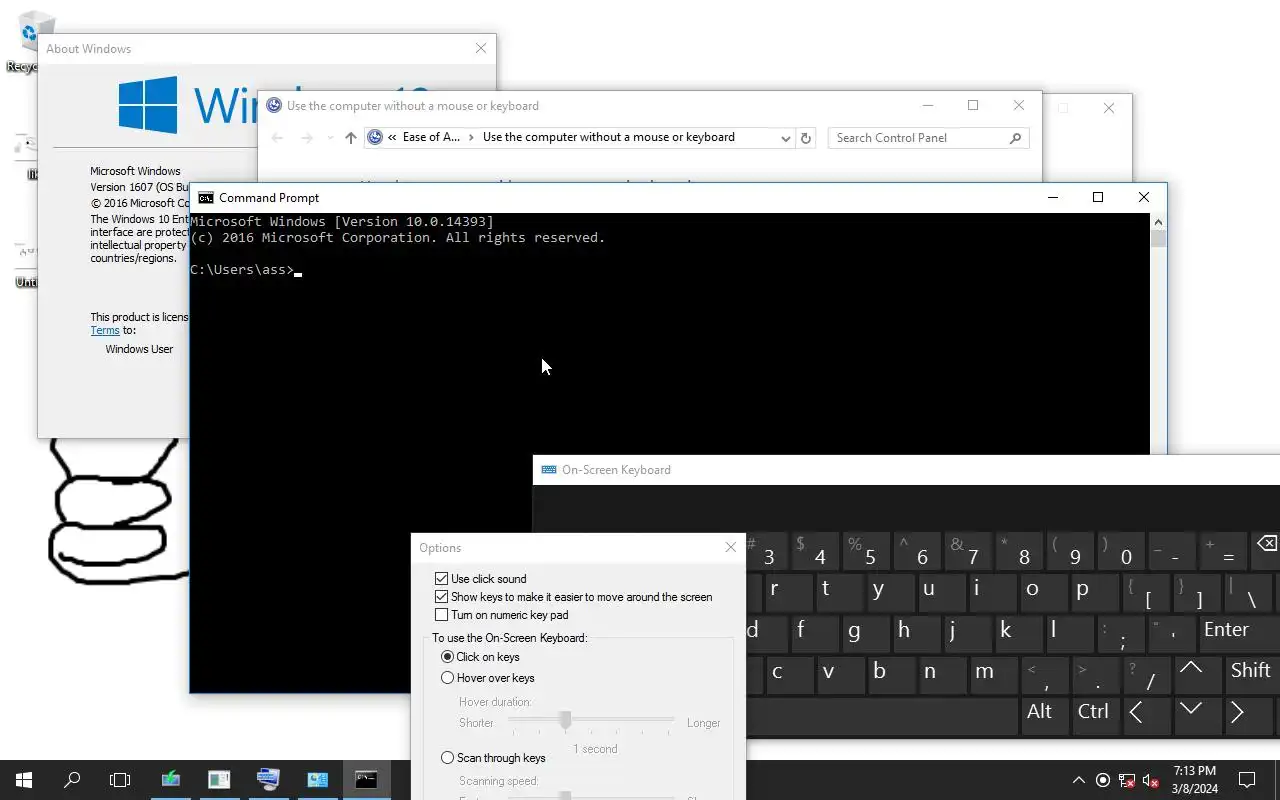Click Command Prompt title bar icon
This screenshot has width=1280, height=800.
(x=205, y=198)
